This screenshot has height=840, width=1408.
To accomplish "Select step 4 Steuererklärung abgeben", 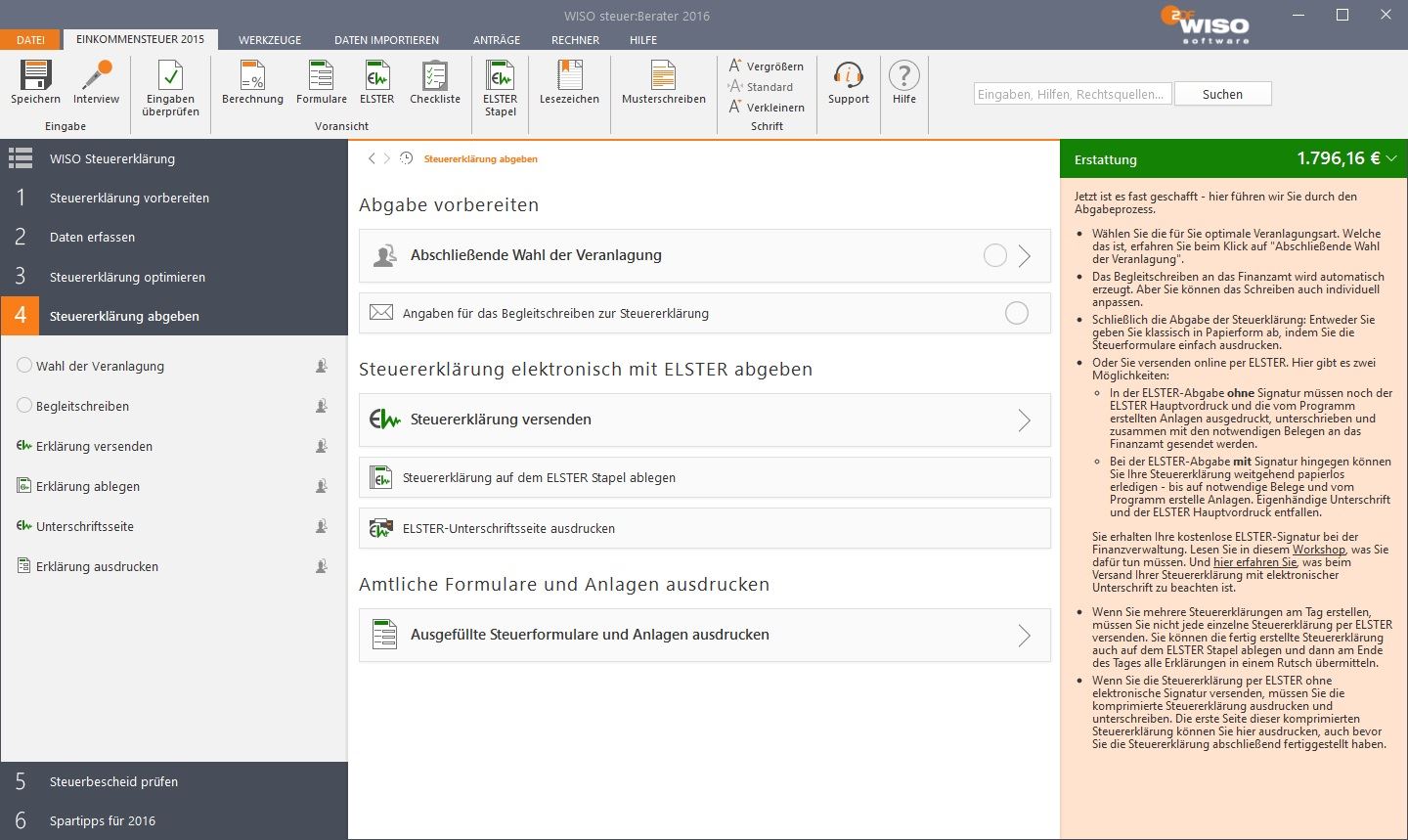I will tap(174, 316).
